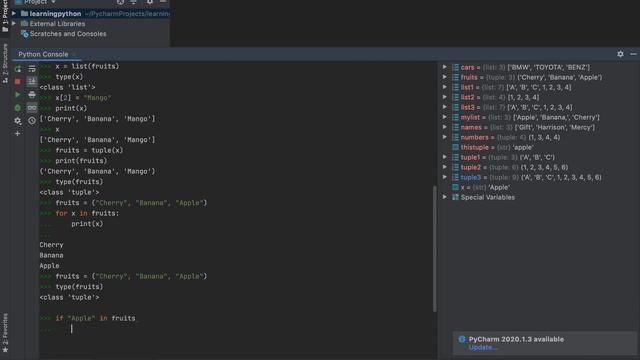Click the Update... link in notification
Image resolution: width=640 pixels, height=360 pixels.
[x=483, y=348]
